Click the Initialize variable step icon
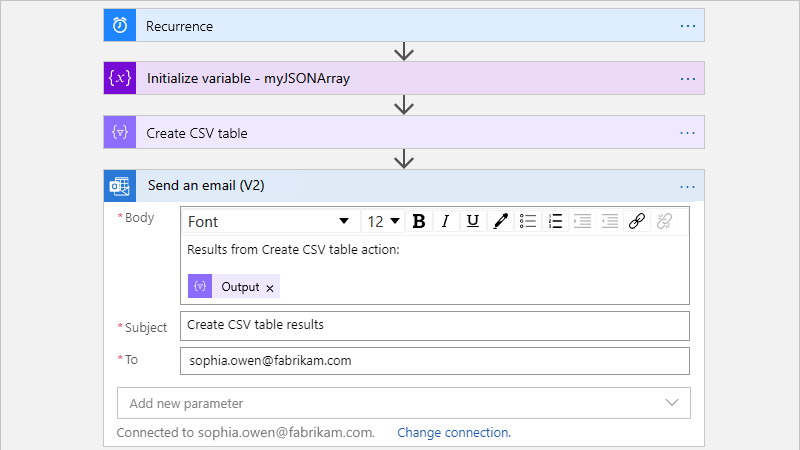 click(x=120, y=78)
